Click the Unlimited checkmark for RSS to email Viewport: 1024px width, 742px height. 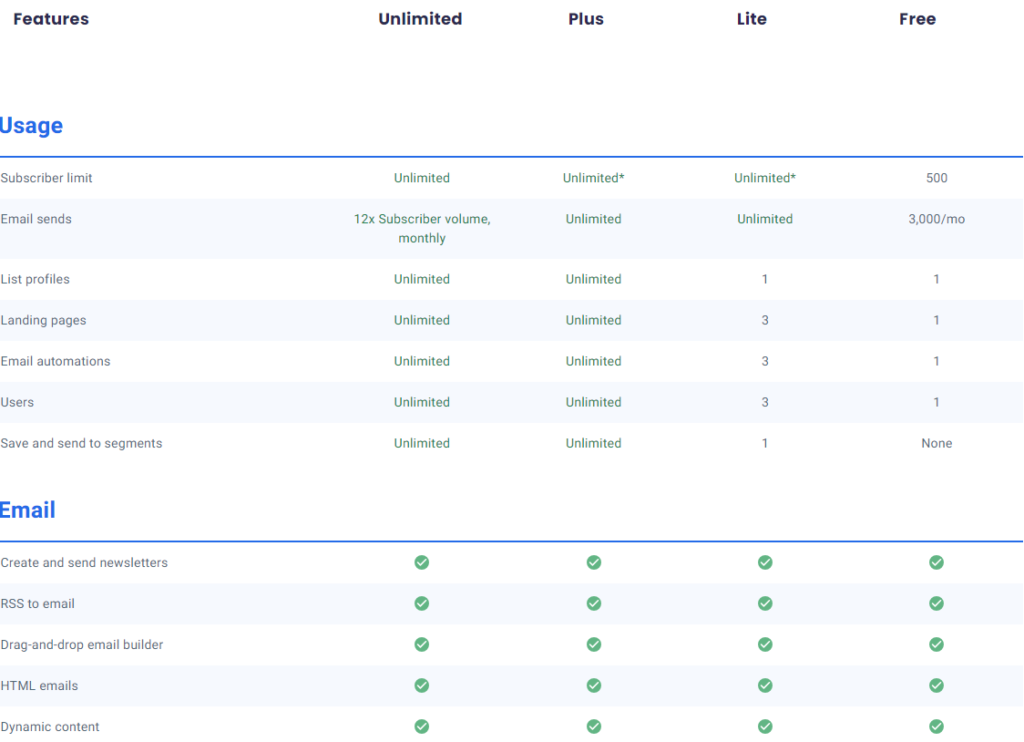pyautogui.click(x=422, y=604)
